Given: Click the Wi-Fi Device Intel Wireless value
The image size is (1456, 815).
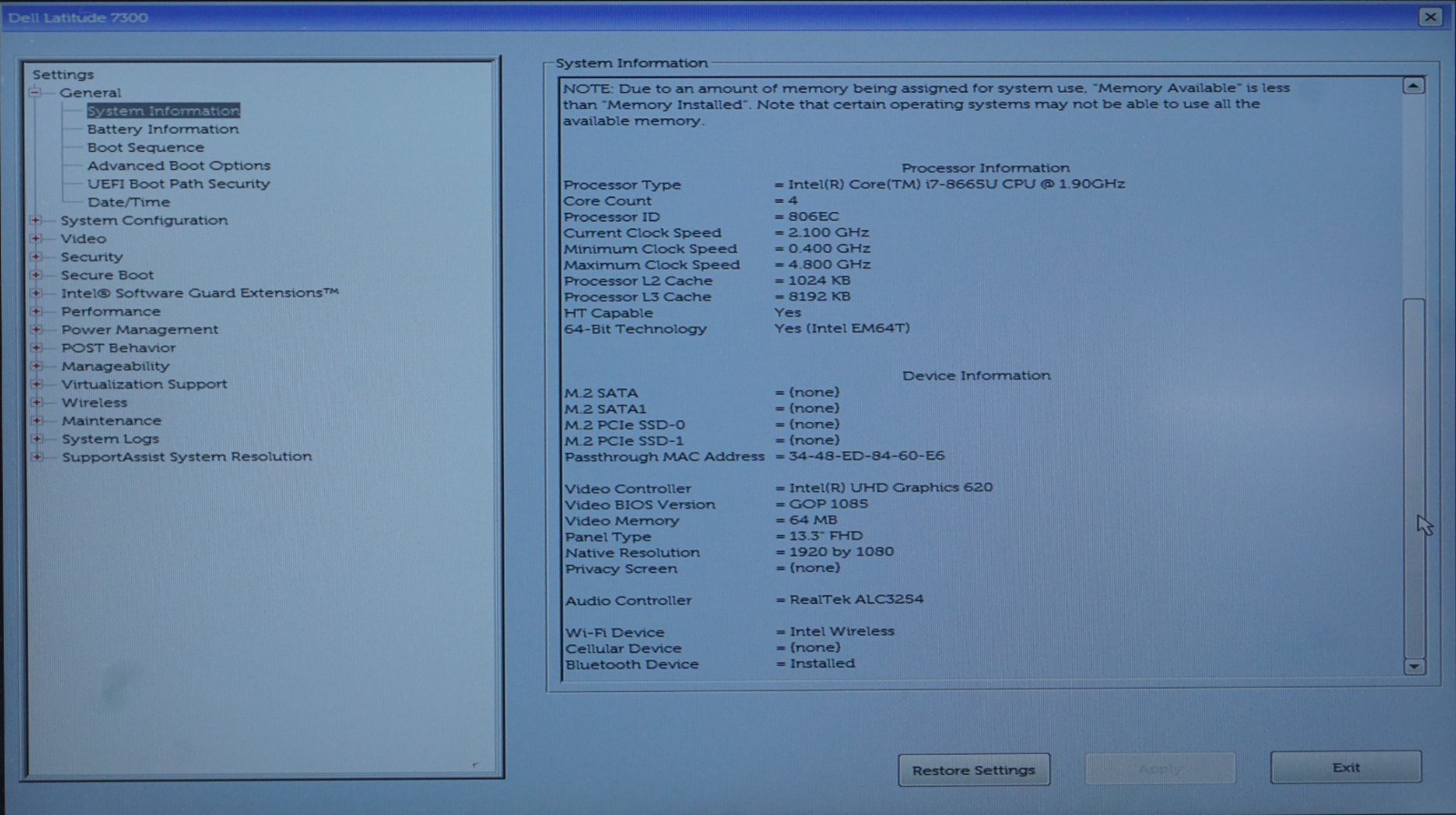Looking at the screenshot, I should [x=842, y=631].
